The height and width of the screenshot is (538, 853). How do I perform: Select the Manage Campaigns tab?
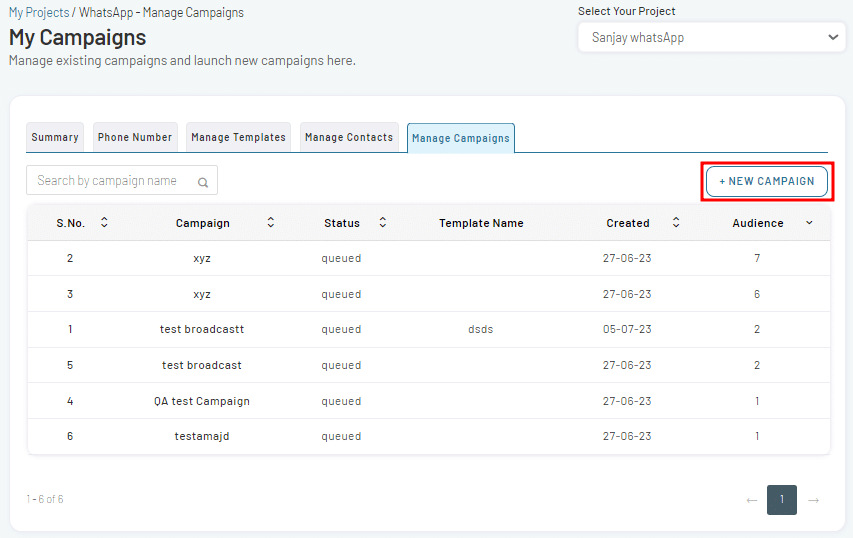point(461,138)
